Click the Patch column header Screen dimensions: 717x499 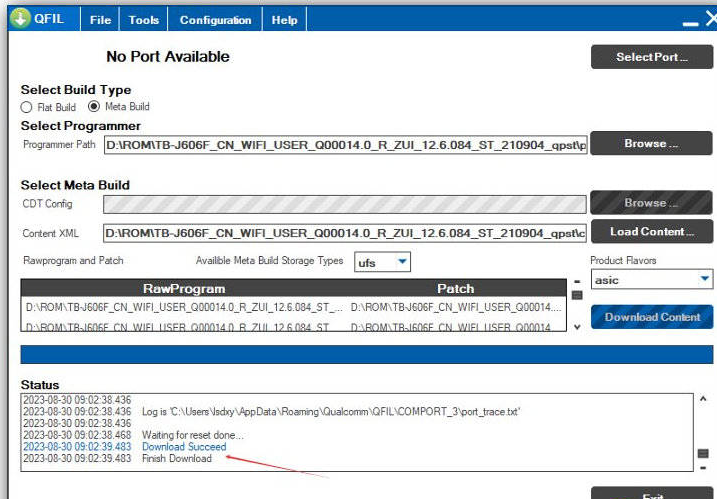(x=456, y=289)
